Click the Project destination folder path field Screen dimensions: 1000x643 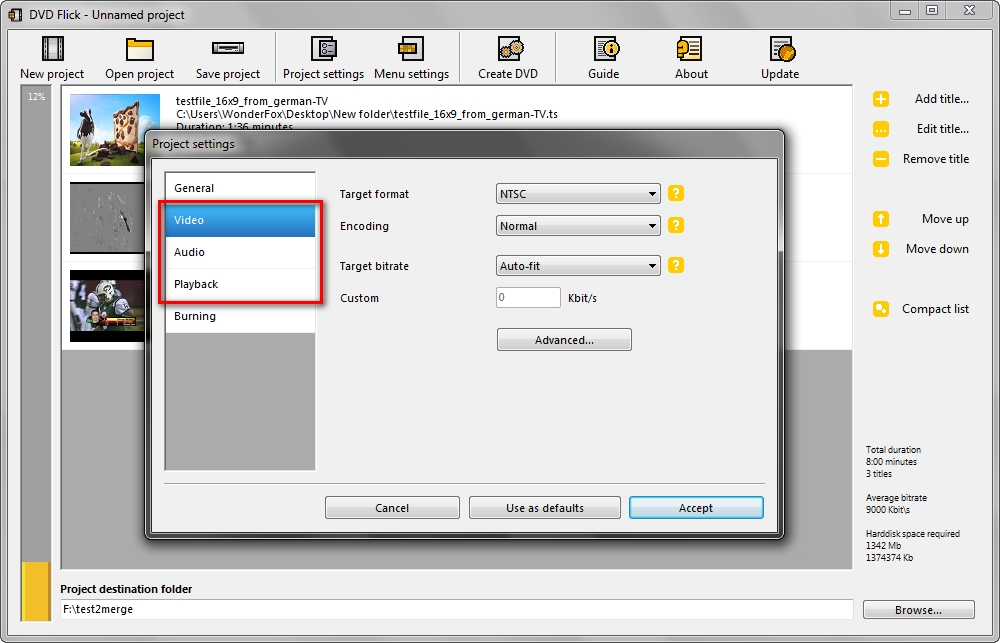coord(457,609)
